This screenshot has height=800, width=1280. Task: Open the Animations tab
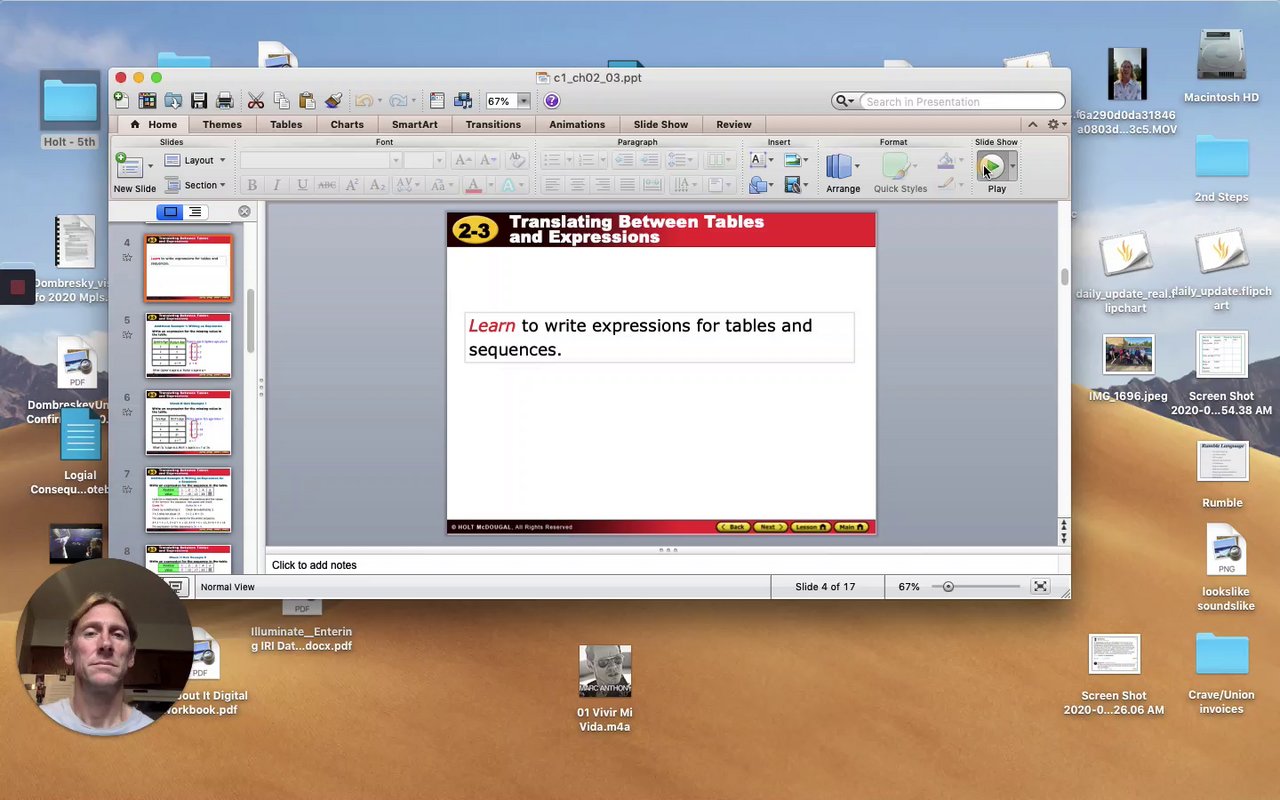point(577,124)
